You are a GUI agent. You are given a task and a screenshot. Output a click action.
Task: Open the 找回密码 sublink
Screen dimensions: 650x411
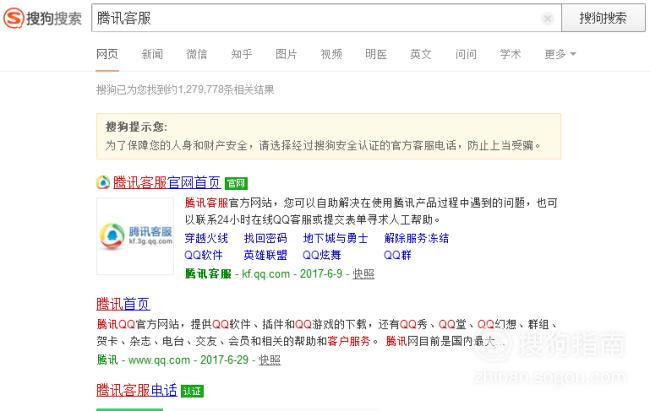(265, 238)
